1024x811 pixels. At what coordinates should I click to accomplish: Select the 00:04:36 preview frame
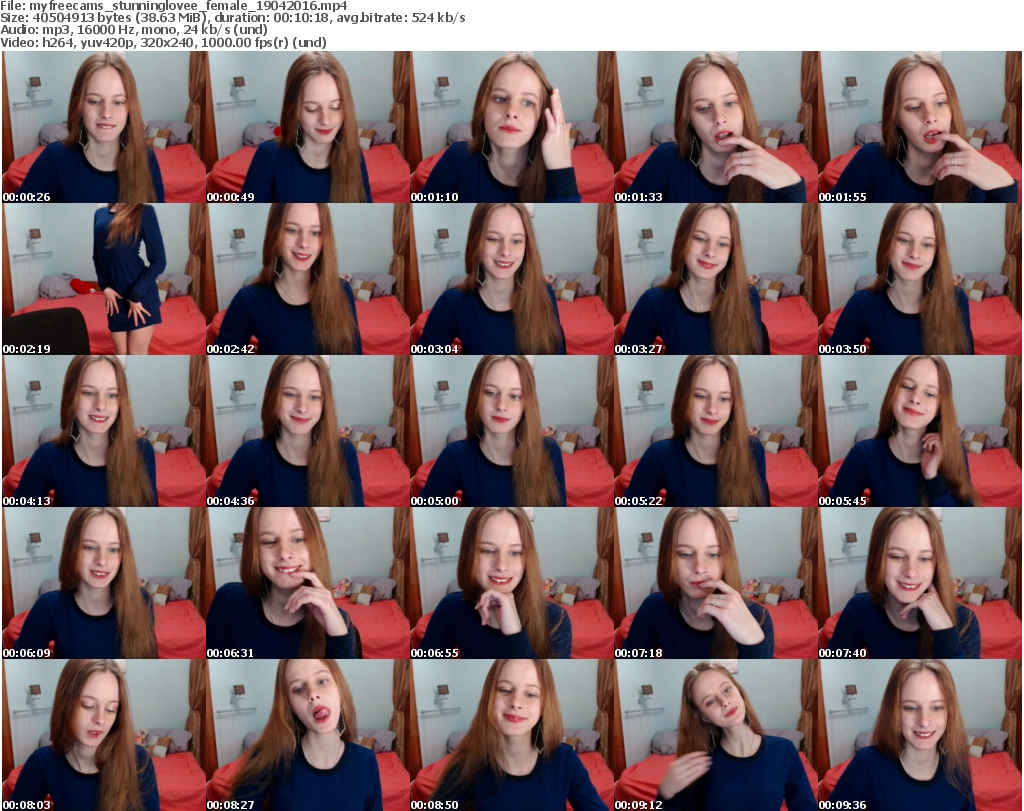(x=308, y=432)
